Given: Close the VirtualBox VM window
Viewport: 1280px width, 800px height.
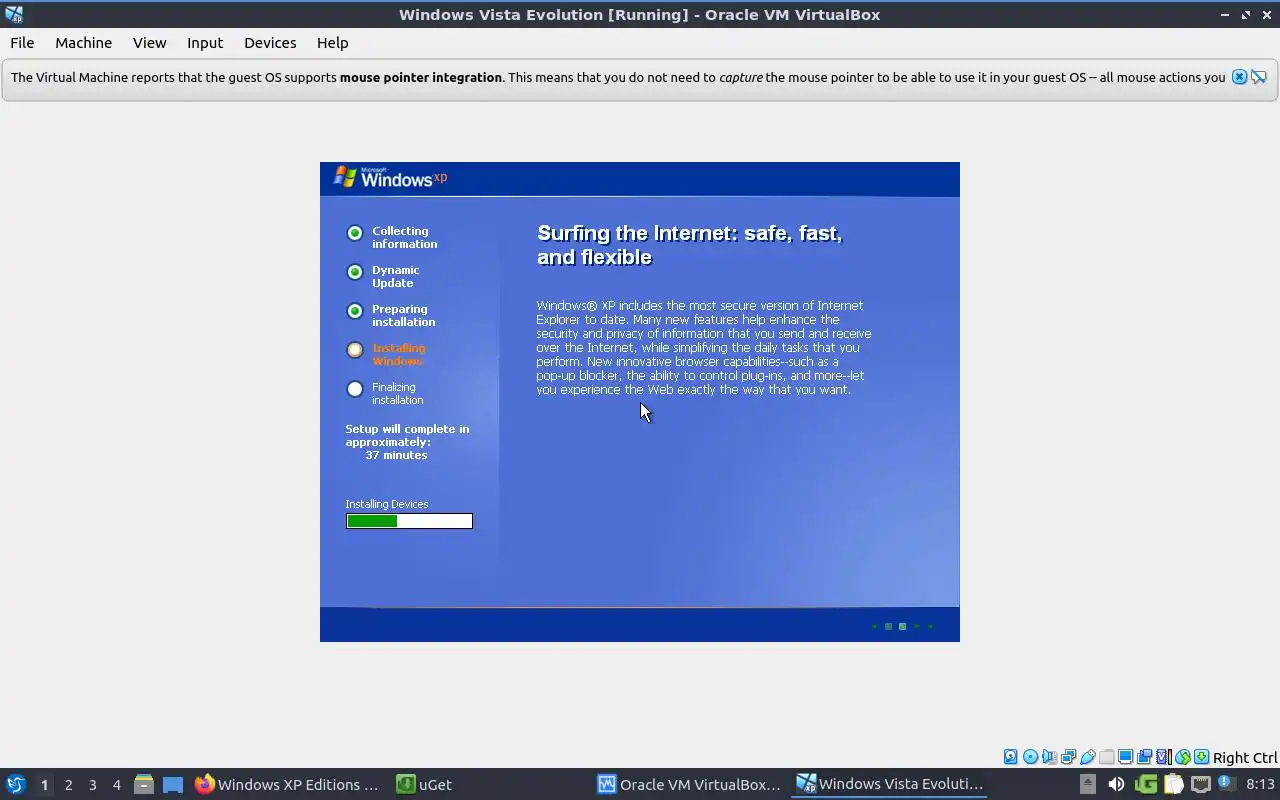Looking at the screenshot, I should 1265,14.
